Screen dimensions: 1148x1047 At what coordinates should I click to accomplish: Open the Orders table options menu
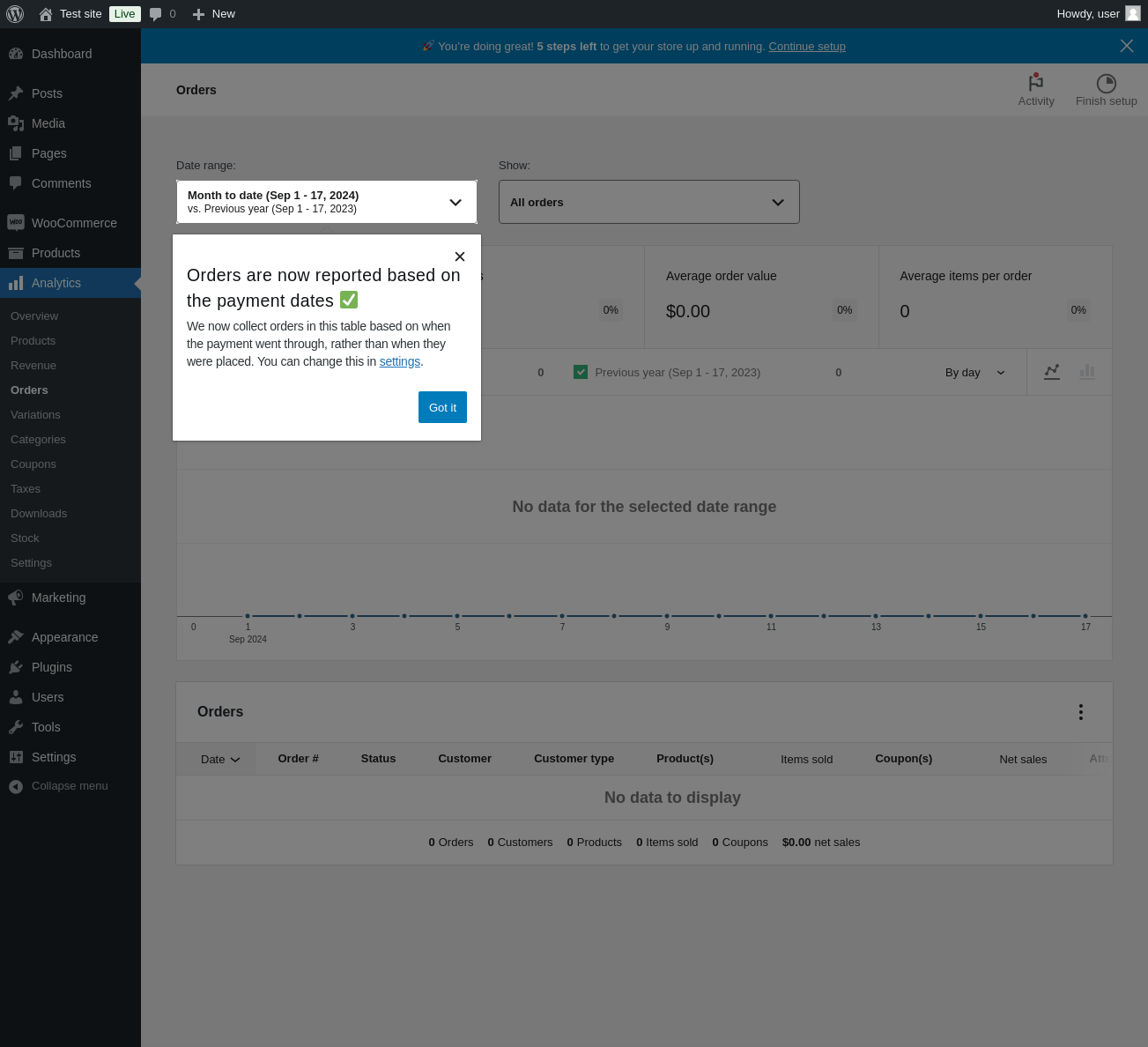coord(1080,712)
